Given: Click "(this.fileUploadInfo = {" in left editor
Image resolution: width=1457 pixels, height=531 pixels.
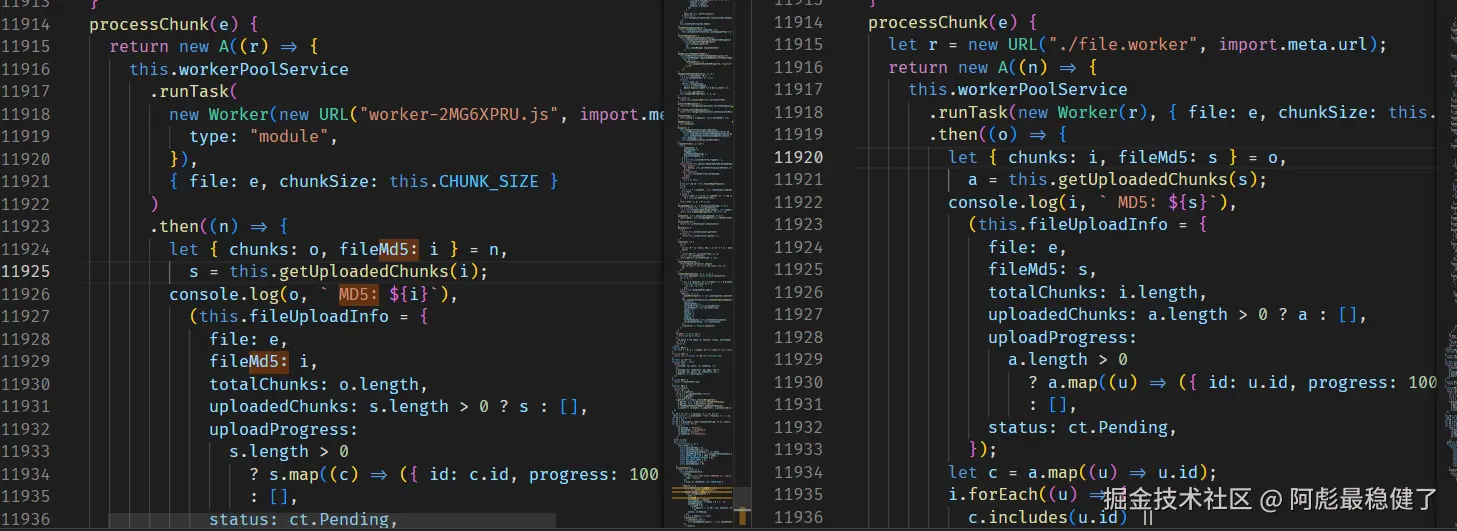Looking at the screenshot, I should point(308,316).
